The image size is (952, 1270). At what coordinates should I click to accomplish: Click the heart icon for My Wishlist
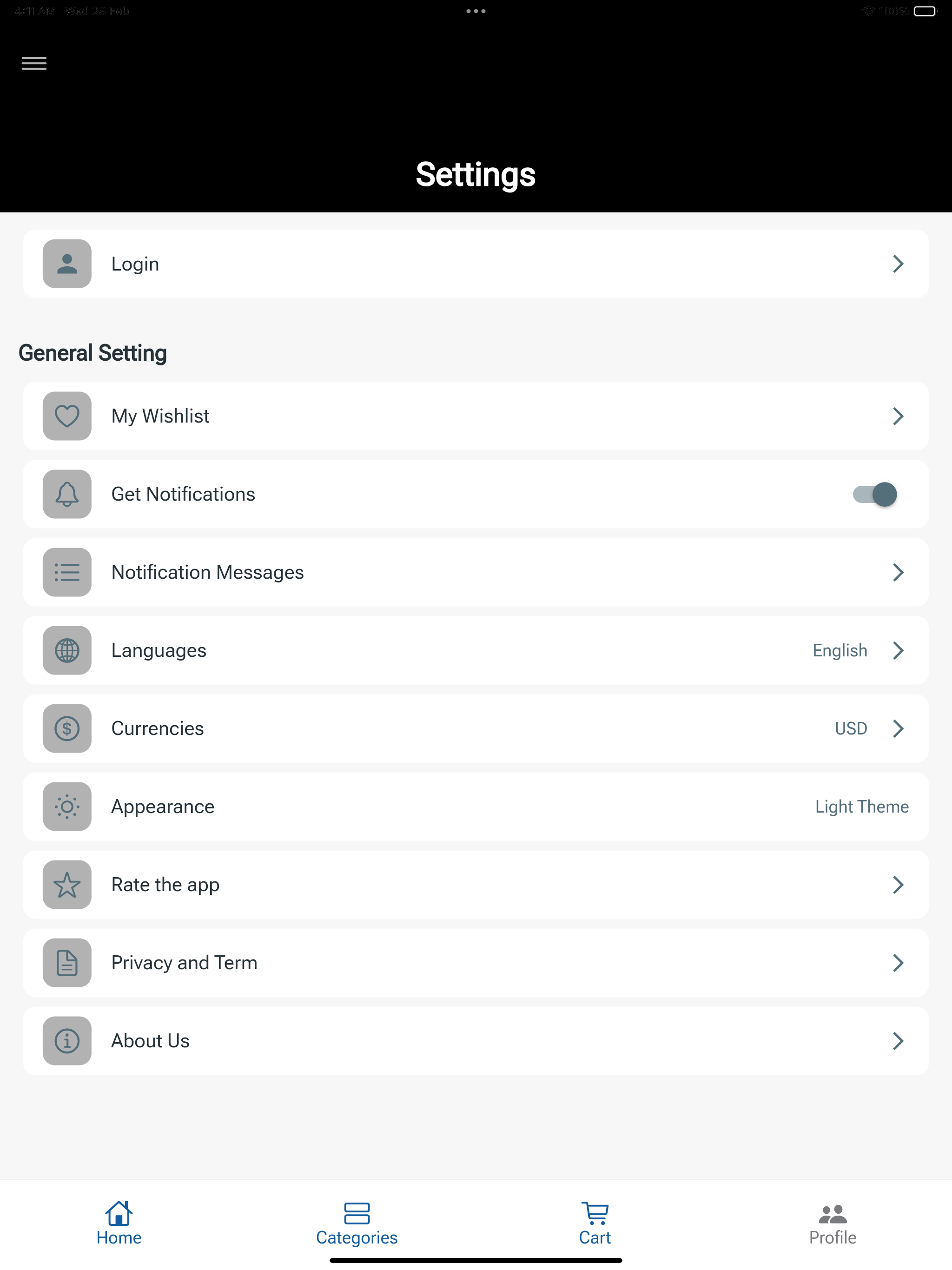coord(67,416)
